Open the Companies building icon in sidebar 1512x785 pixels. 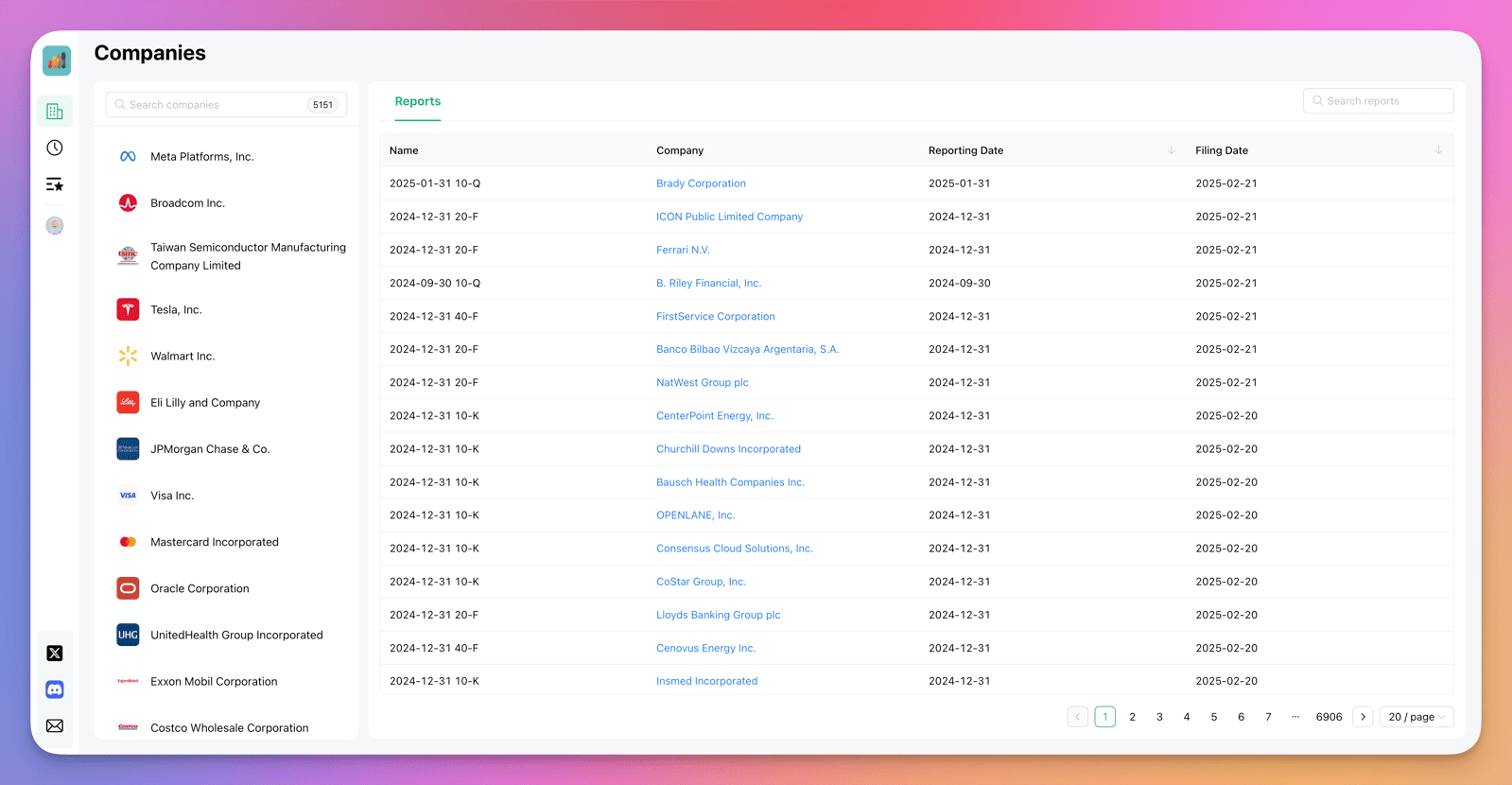click(55, 112)
